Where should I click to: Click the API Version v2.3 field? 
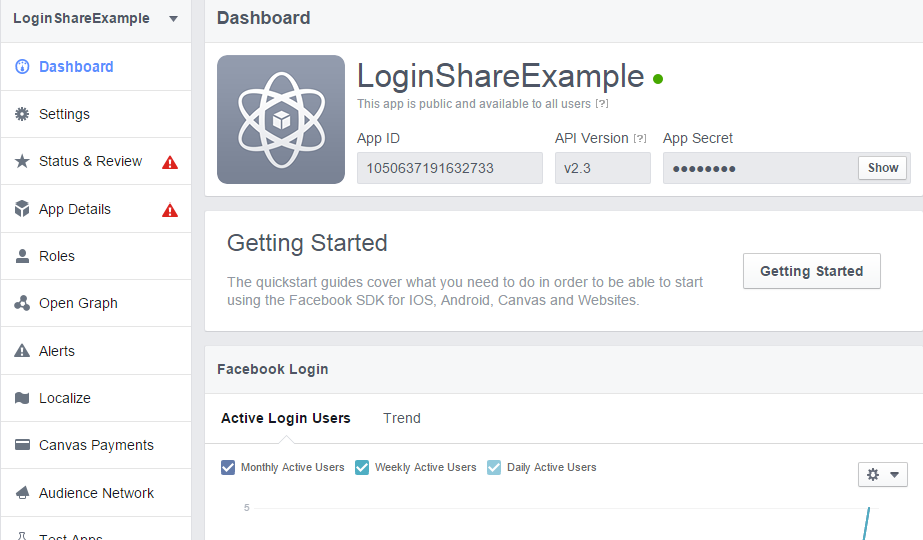(603, 168)
